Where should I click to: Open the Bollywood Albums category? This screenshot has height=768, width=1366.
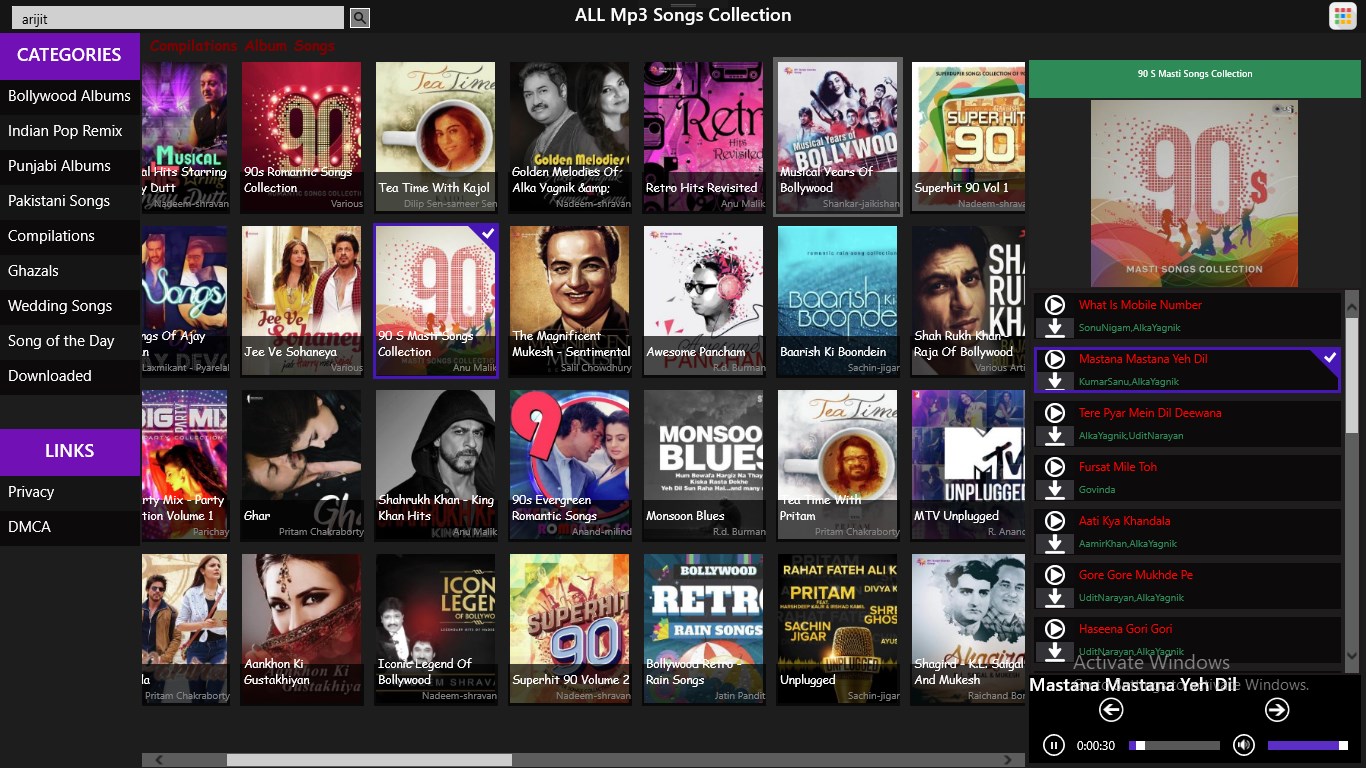[x=70, y=96]
